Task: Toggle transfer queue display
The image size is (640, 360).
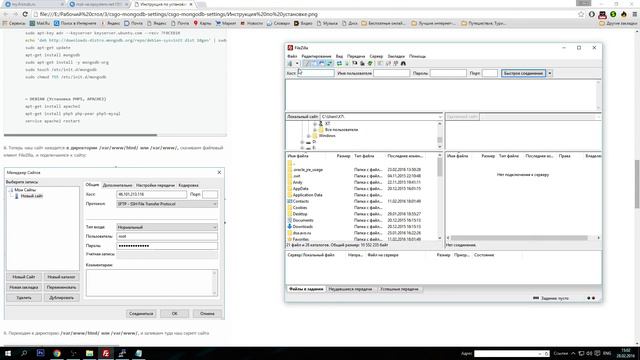Action: click(329, 63)
